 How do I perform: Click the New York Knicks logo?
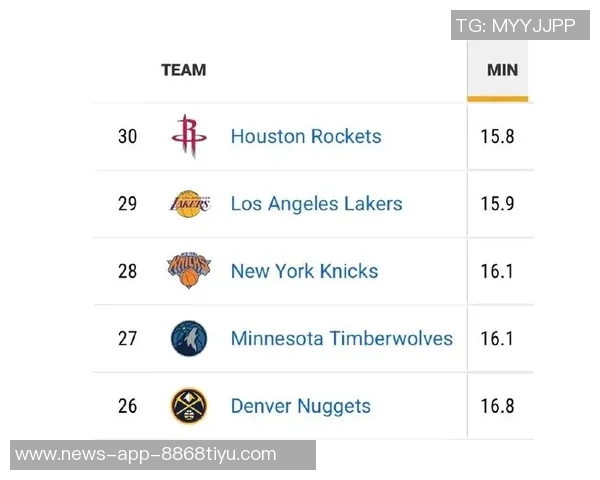tap(189, 271)
